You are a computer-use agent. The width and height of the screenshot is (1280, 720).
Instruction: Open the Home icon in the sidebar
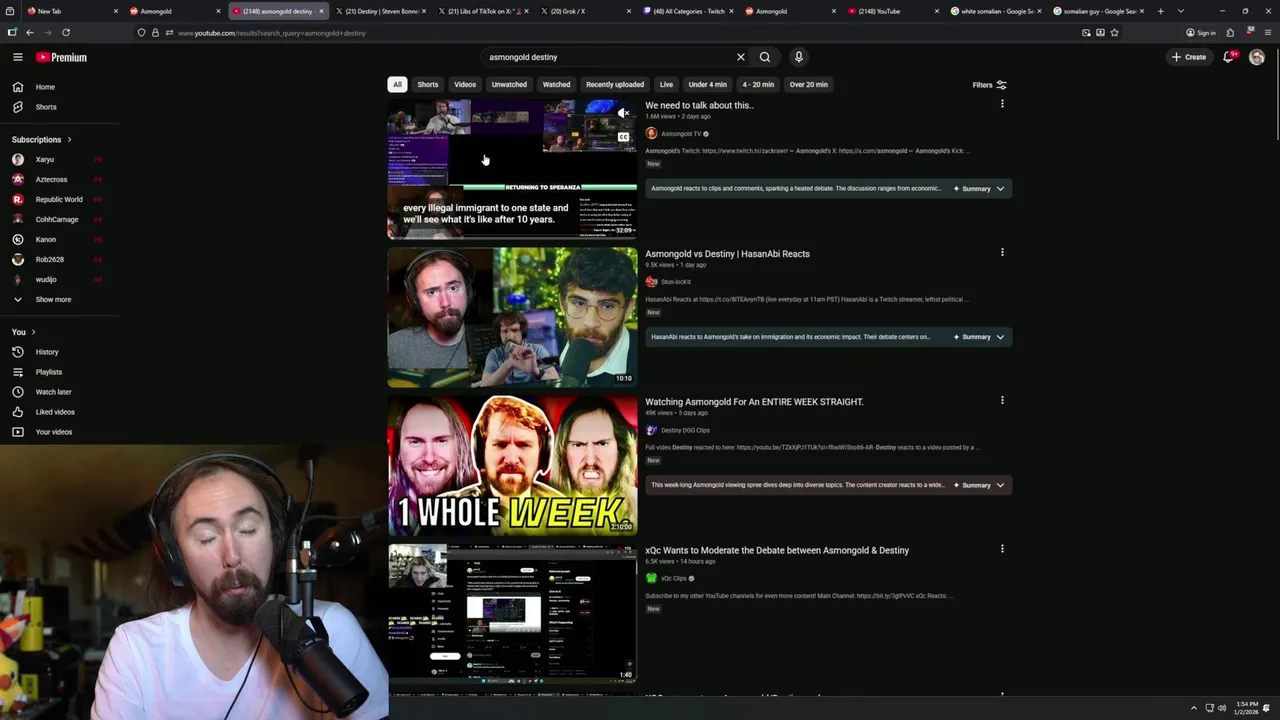pyautogui.click(x=17, y=87)
